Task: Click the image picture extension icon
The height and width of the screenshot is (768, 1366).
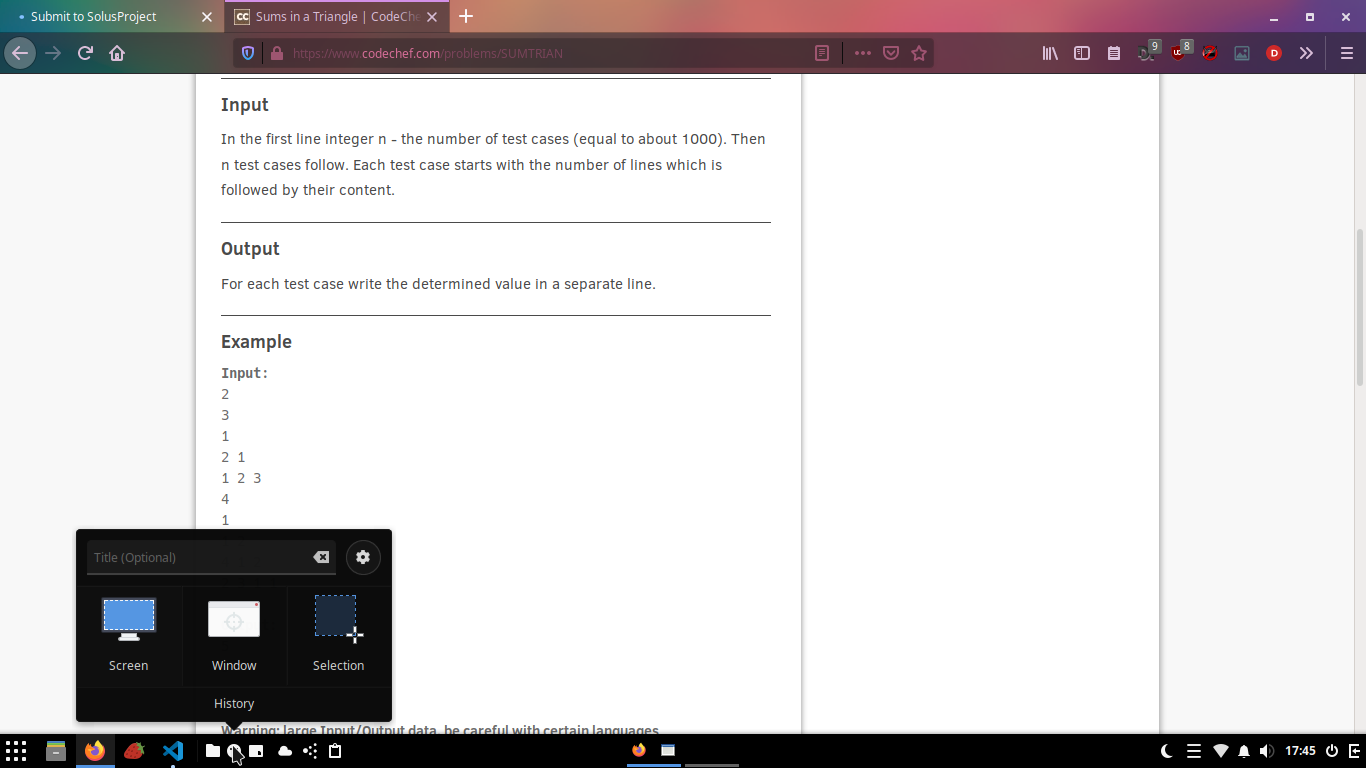Action: [1242, 53]
